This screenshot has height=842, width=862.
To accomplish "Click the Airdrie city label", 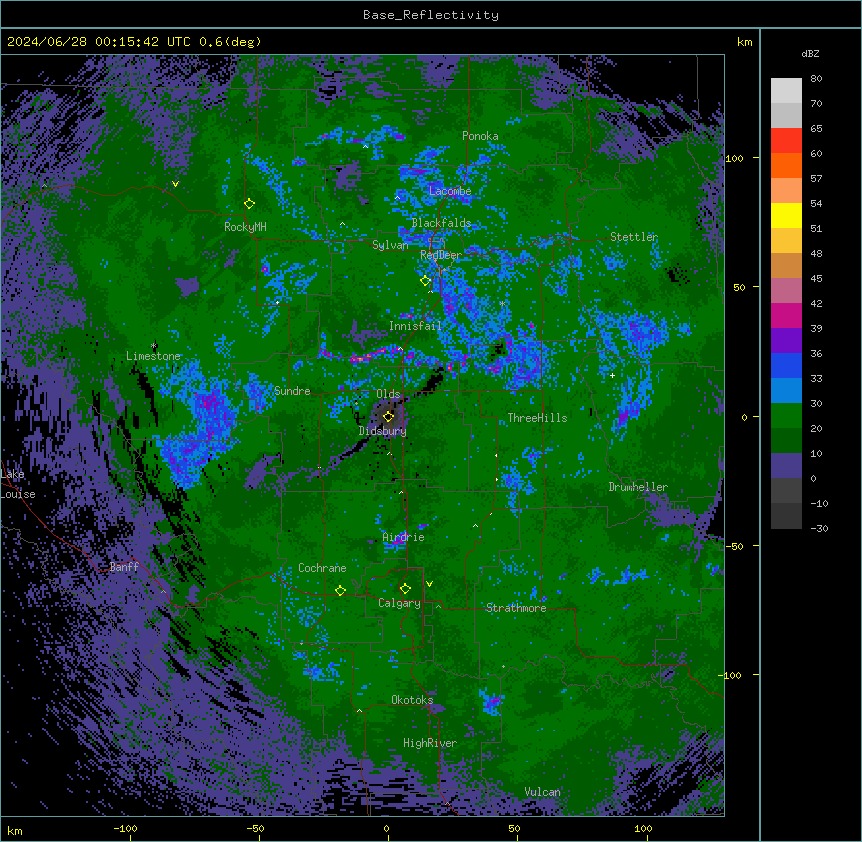I will click(x=404, y=537).
